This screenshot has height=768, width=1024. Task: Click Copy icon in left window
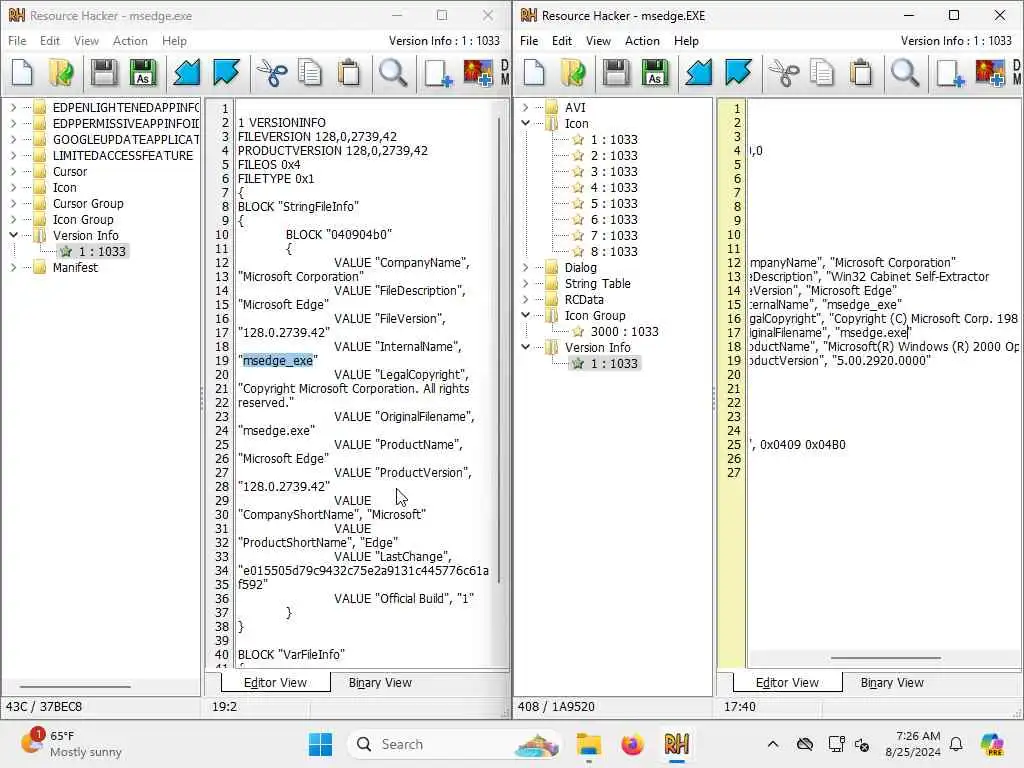(310, 72)
